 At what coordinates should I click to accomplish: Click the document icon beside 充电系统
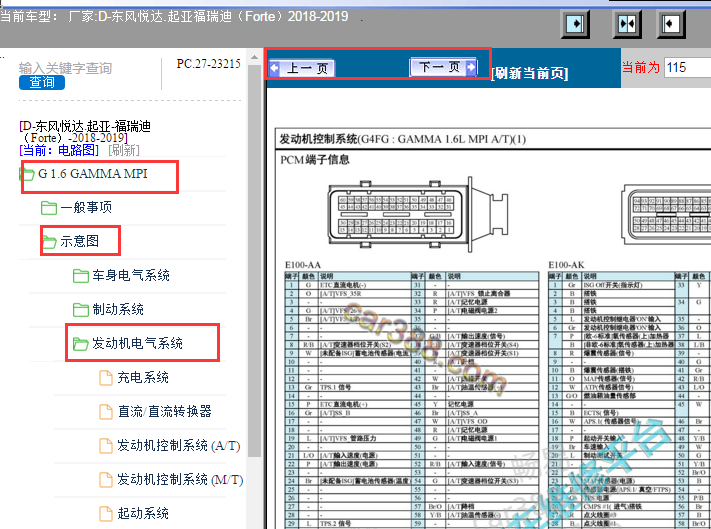pos(106,378)
